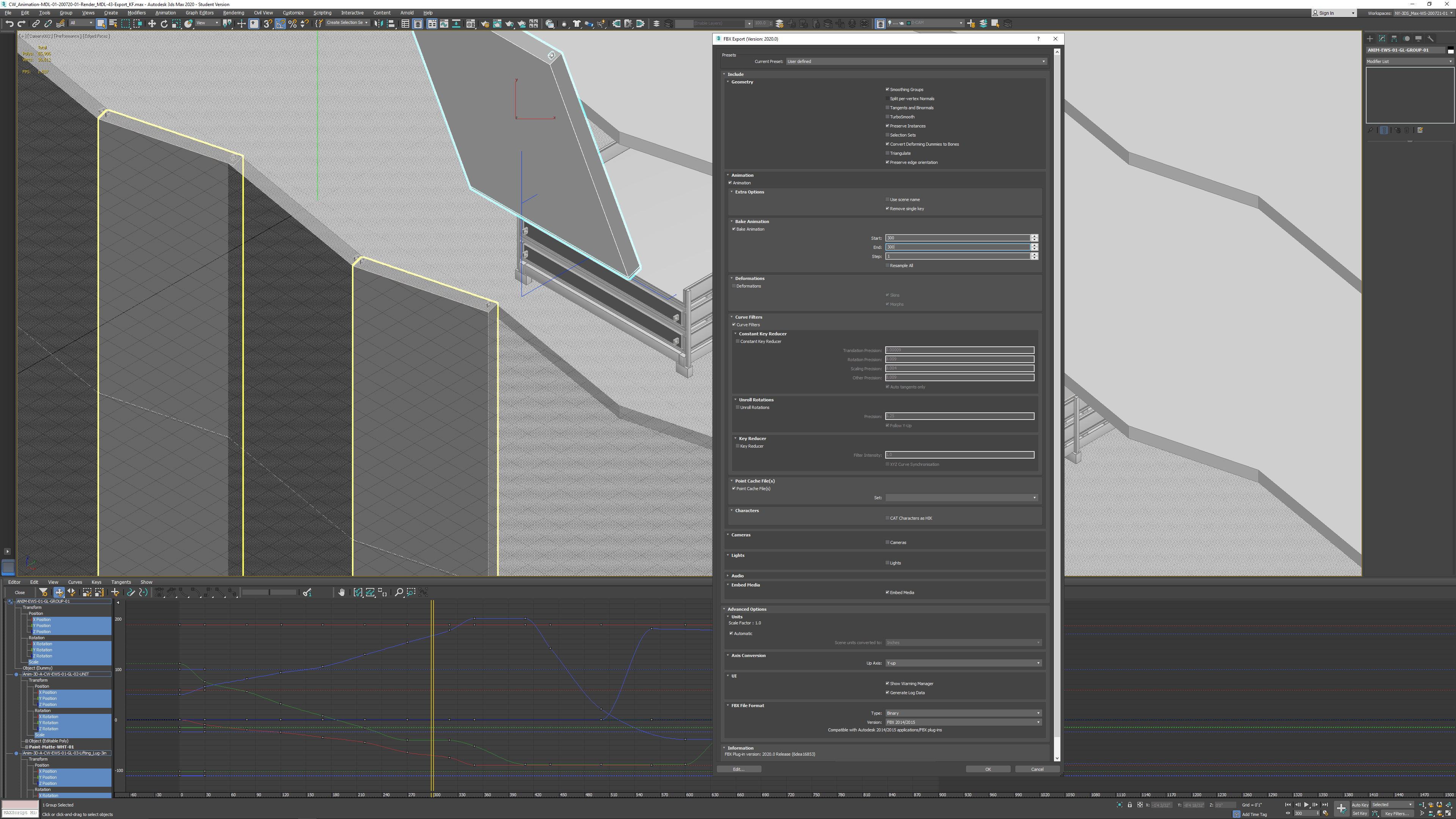Open the Up Axis dropdown
This screenshot has height=819, width=1456.
click(963, 663)
